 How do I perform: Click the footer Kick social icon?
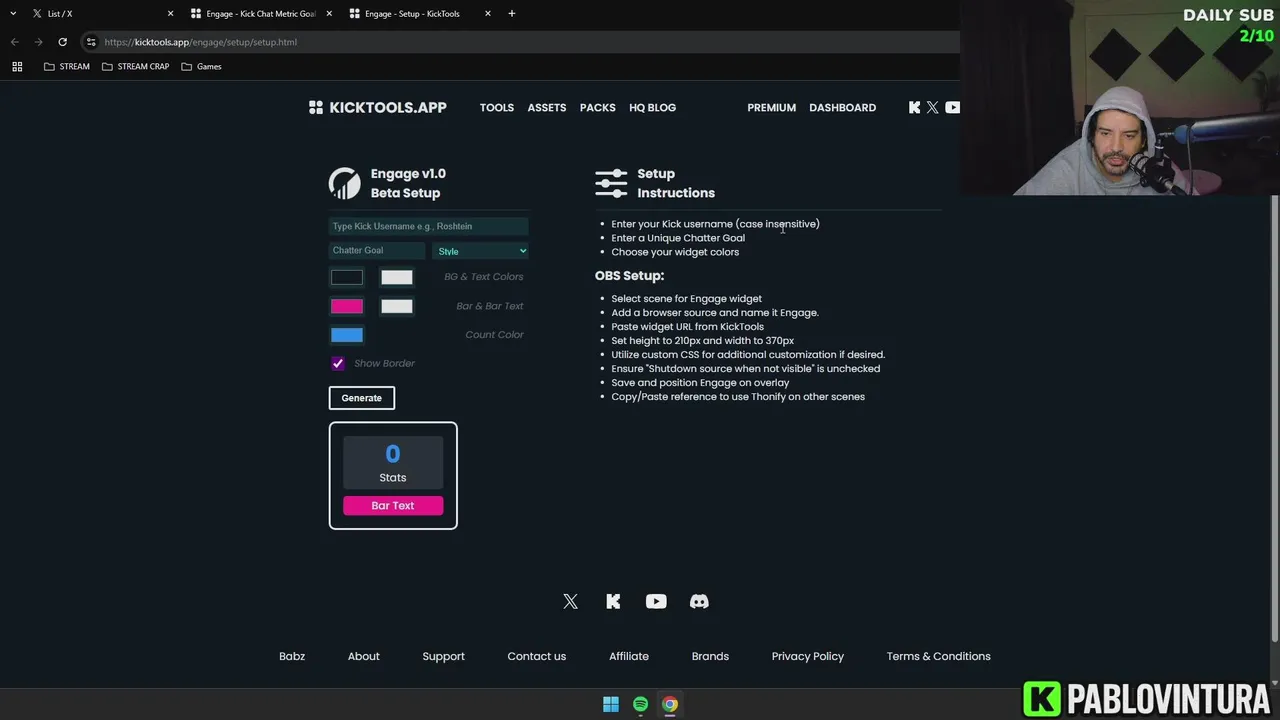pyautogui.click(x=613, y=601)
